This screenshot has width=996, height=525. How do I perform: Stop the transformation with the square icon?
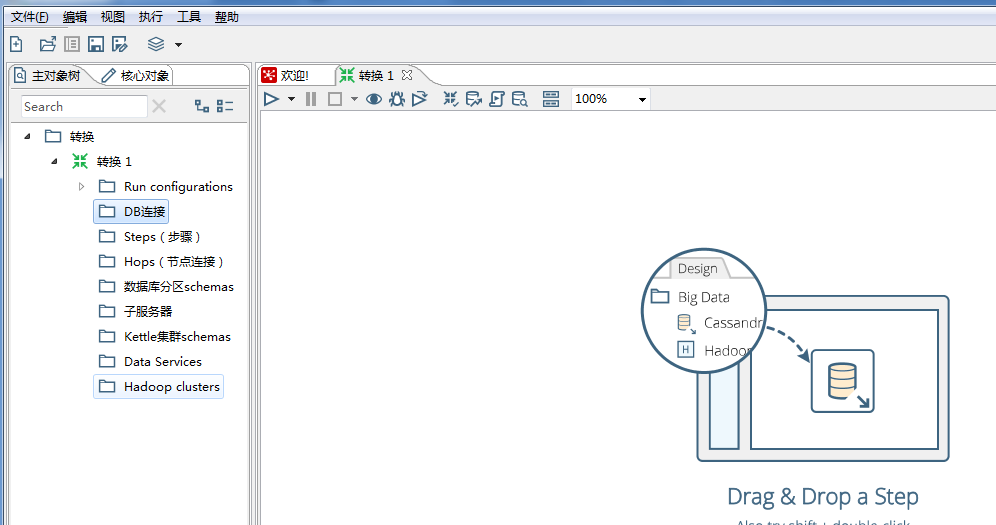coord(335,99)
